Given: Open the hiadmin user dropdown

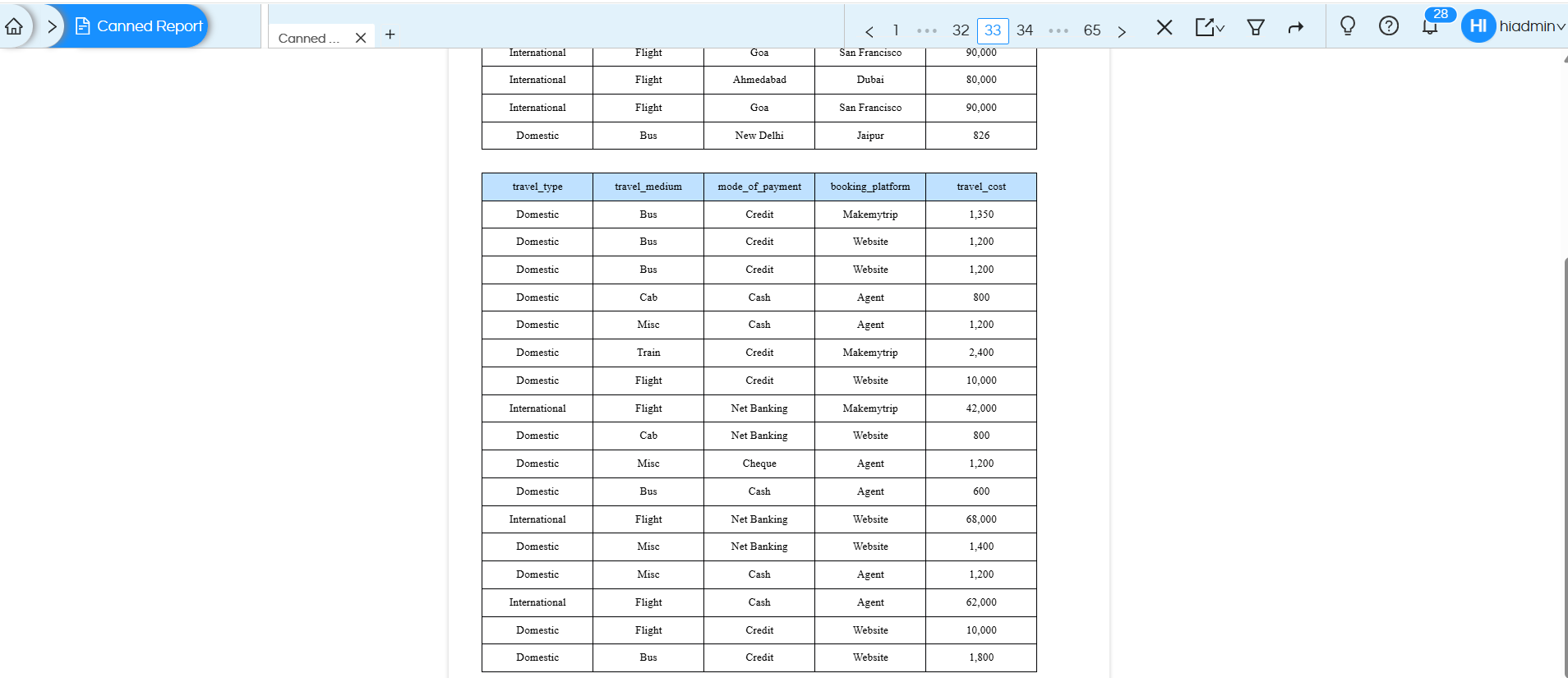Looking at the screenshot, I should click(x=1533, y=26).
